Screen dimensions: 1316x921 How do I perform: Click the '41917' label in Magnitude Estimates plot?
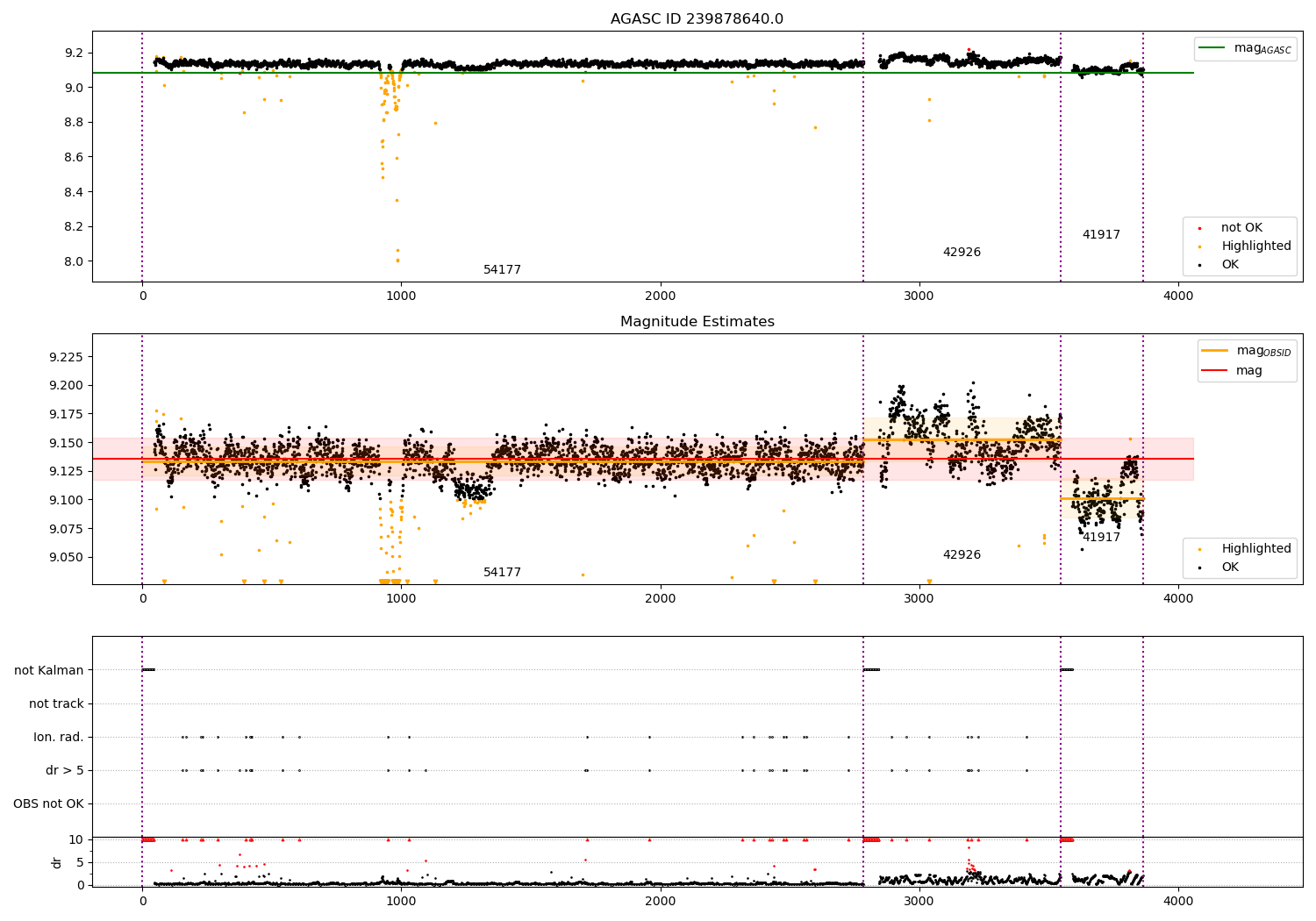tap(1101, 538)
